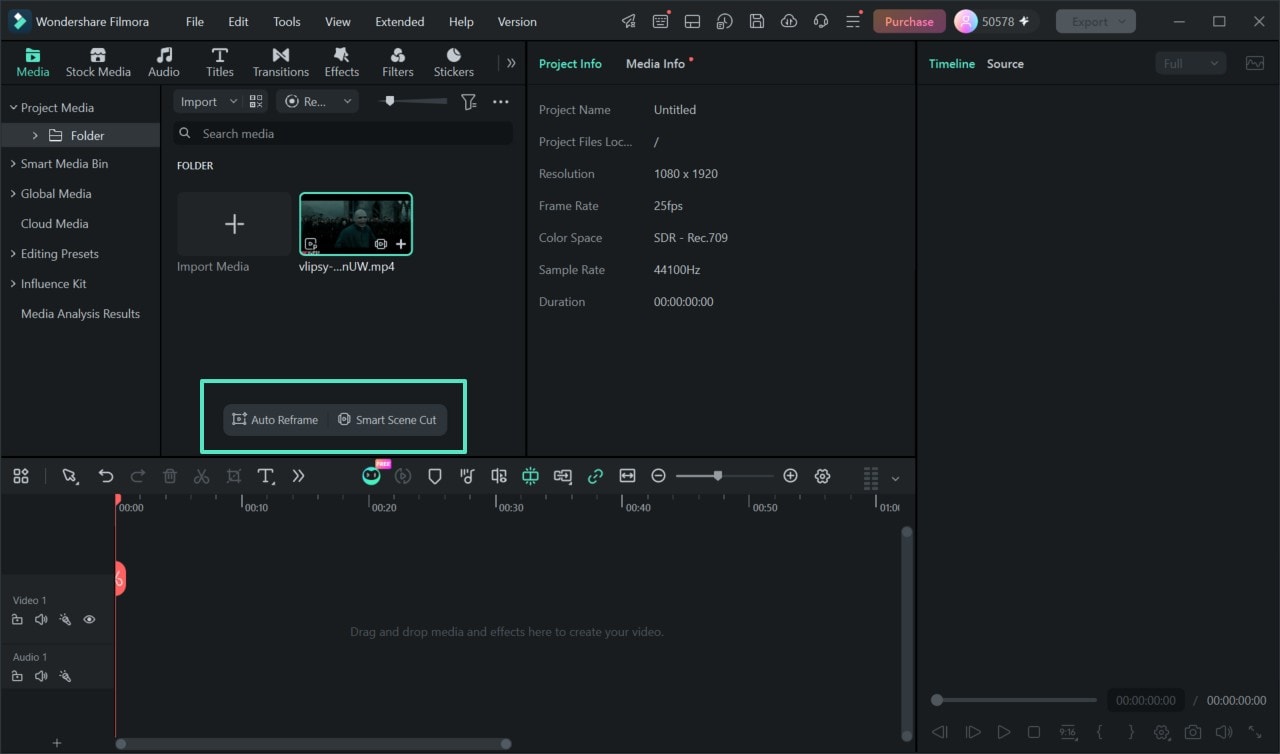
Task: Expand the Editing Presets section
Action: pos(13,254)
